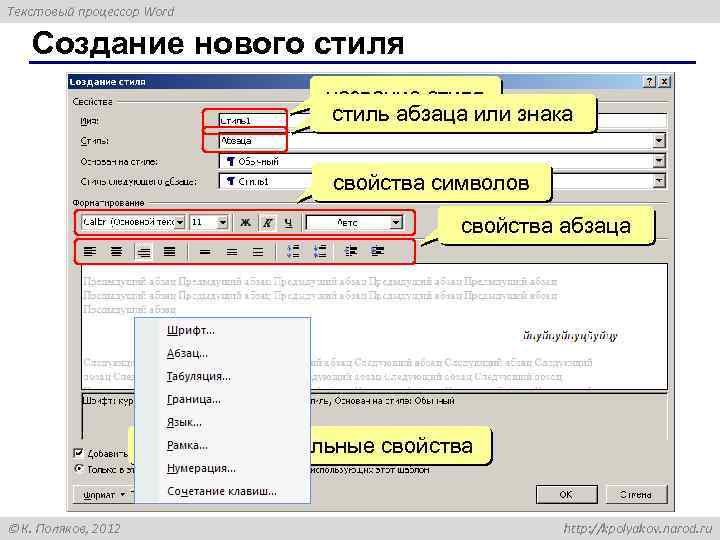Justify the paragraph text
This screenshot has width=720, height=540.
tap(169, 251)
